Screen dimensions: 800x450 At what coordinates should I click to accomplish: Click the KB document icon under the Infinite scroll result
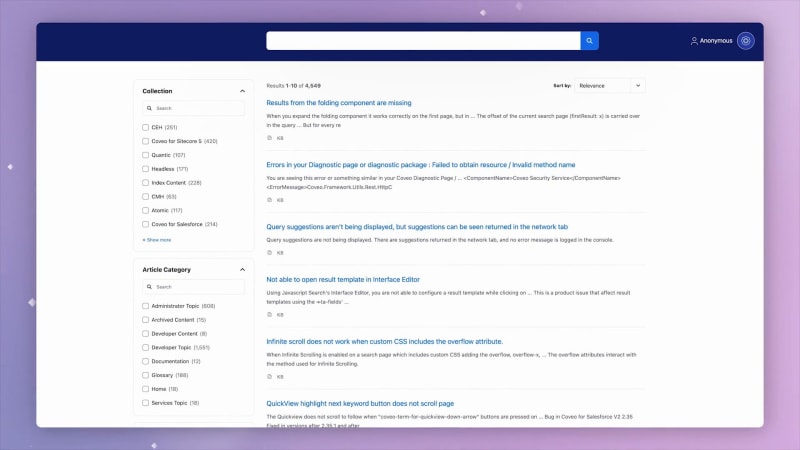click(269, 377)
